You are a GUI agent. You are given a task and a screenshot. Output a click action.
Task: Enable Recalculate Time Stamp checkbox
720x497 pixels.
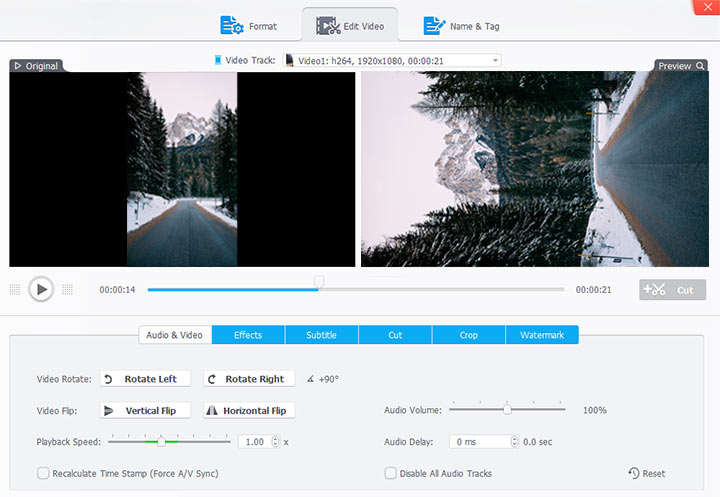(43, 473)
